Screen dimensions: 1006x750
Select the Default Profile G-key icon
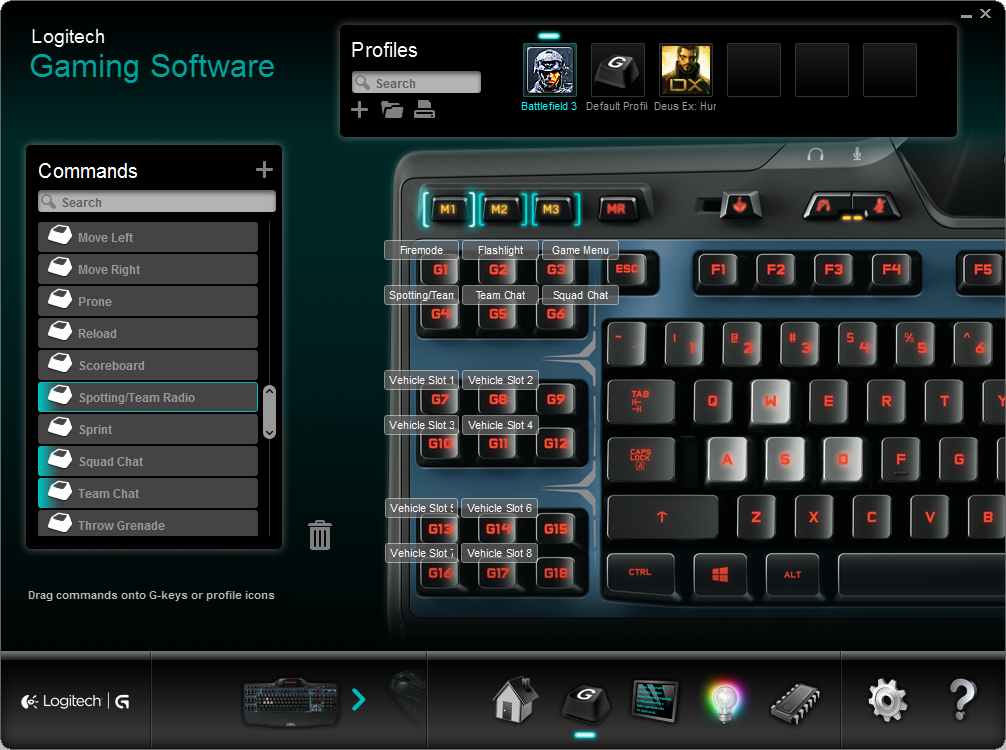[x=617, y=70]
